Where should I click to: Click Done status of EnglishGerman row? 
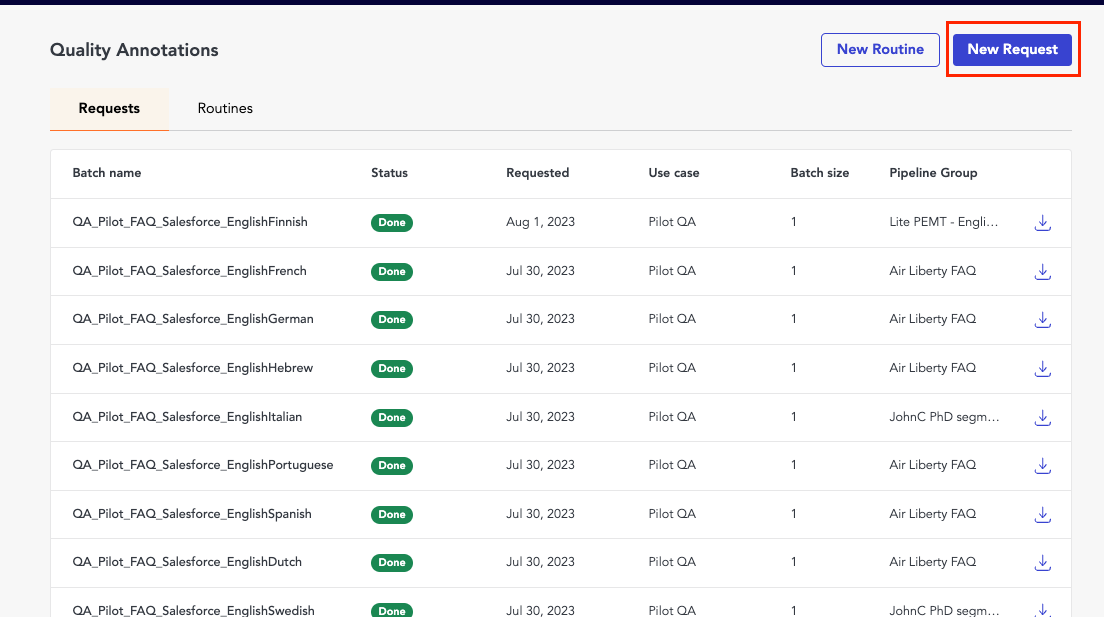pyautogui.click(x=391, y=320)
